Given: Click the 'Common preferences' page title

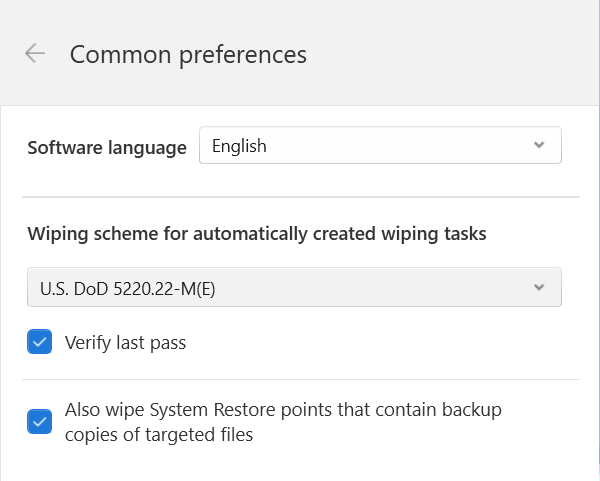Looking at the screenshot, I should click(x=188, y=55).
